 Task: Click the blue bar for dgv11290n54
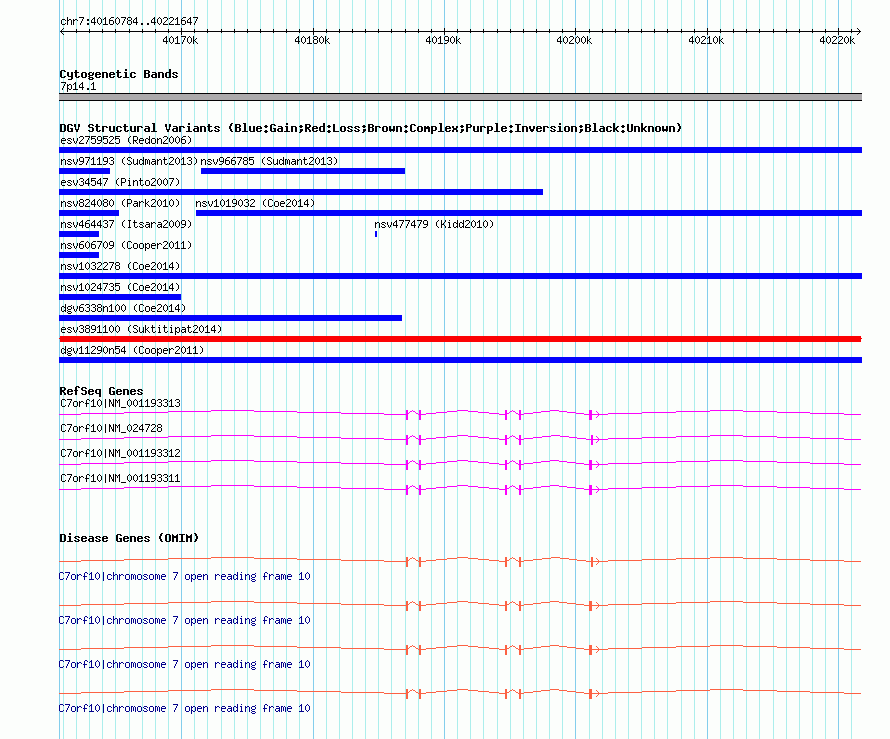pos(460,360)
